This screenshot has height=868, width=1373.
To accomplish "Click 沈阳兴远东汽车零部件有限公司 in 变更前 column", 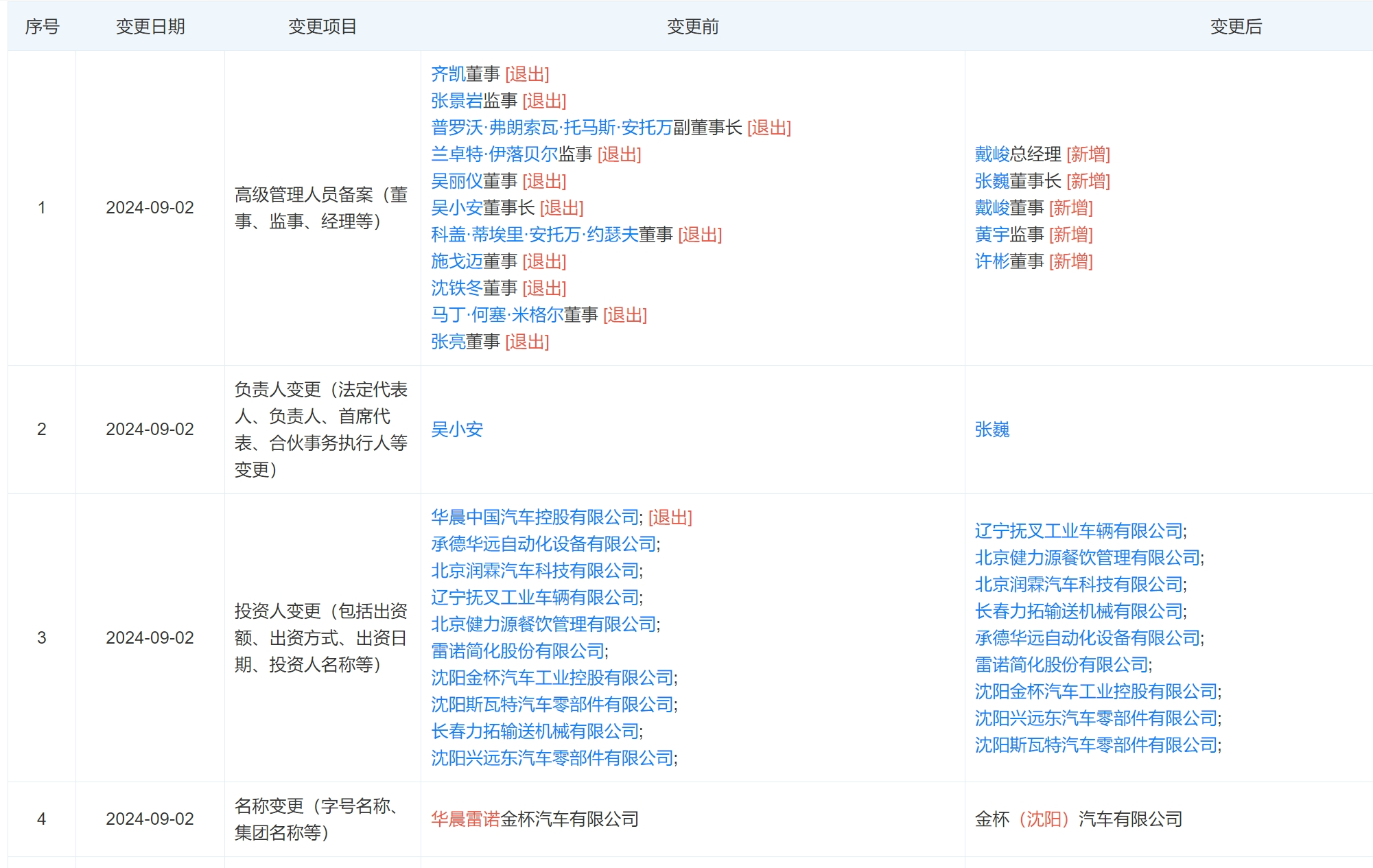I will (x=552, y=758).
